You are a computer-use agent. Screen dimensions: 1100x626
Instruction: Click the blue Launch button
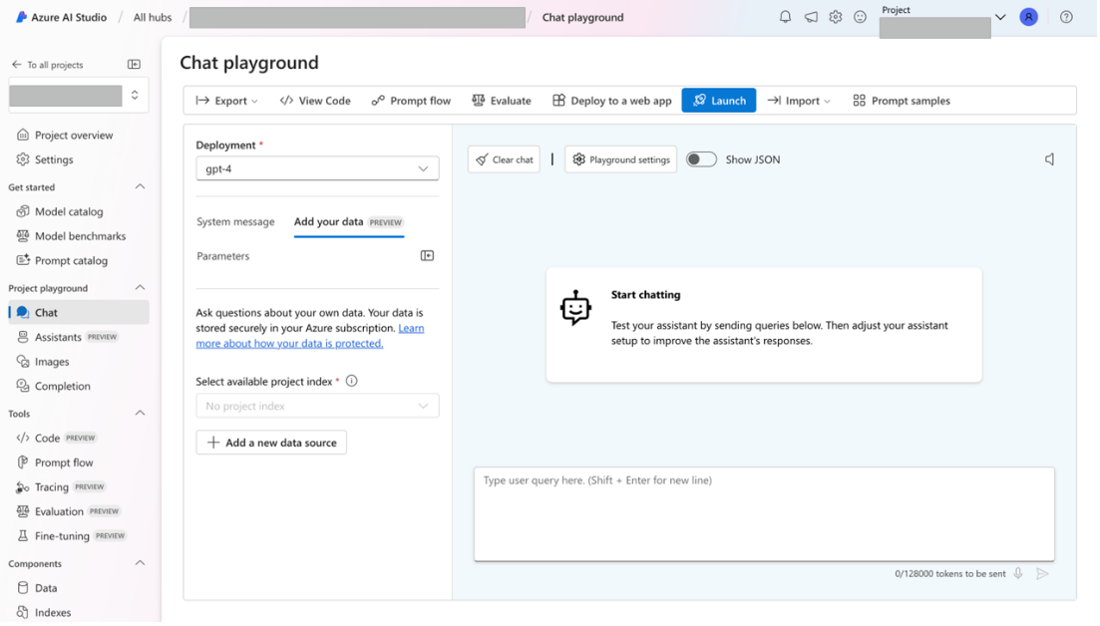[719, 100]
